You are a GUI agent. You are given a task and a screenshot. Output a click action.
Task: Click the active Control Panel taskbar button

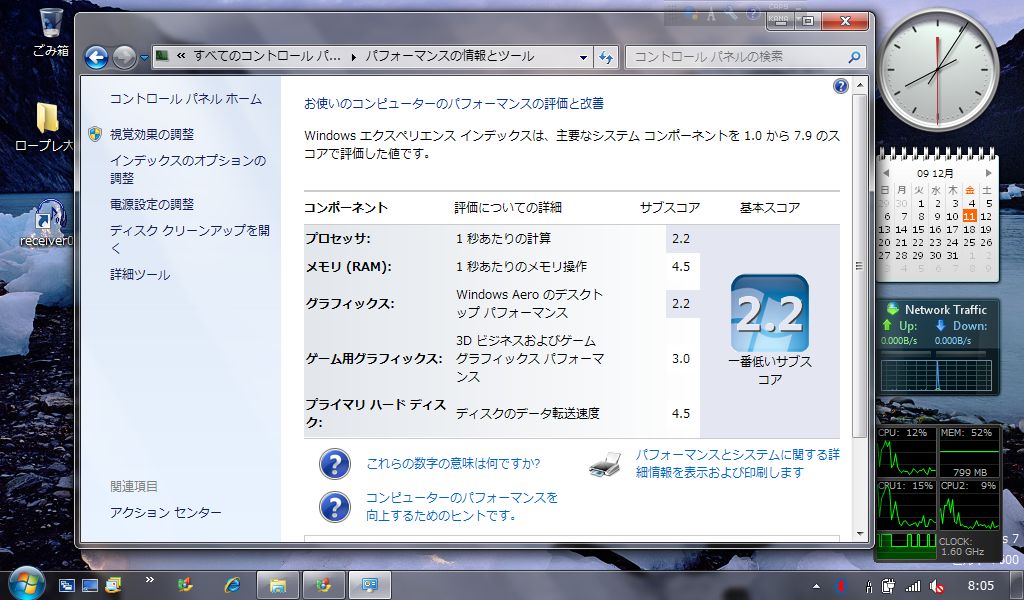370,585
